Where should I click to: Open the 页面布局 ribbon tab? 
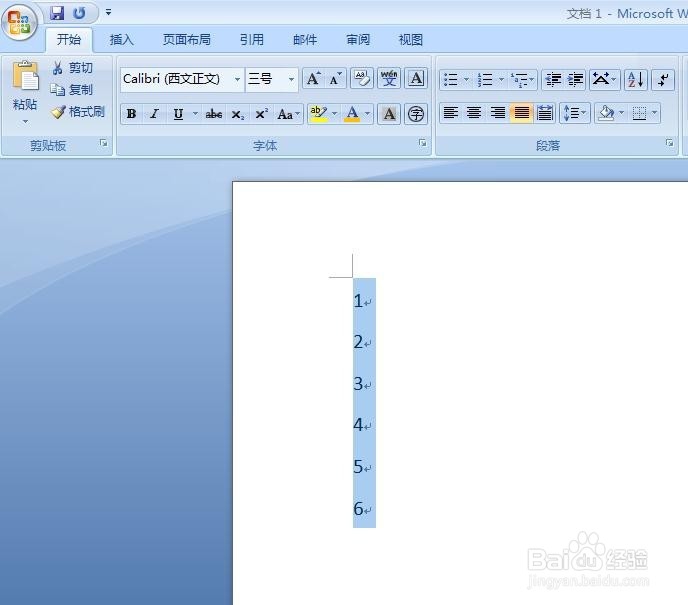[x=187, y=40]
